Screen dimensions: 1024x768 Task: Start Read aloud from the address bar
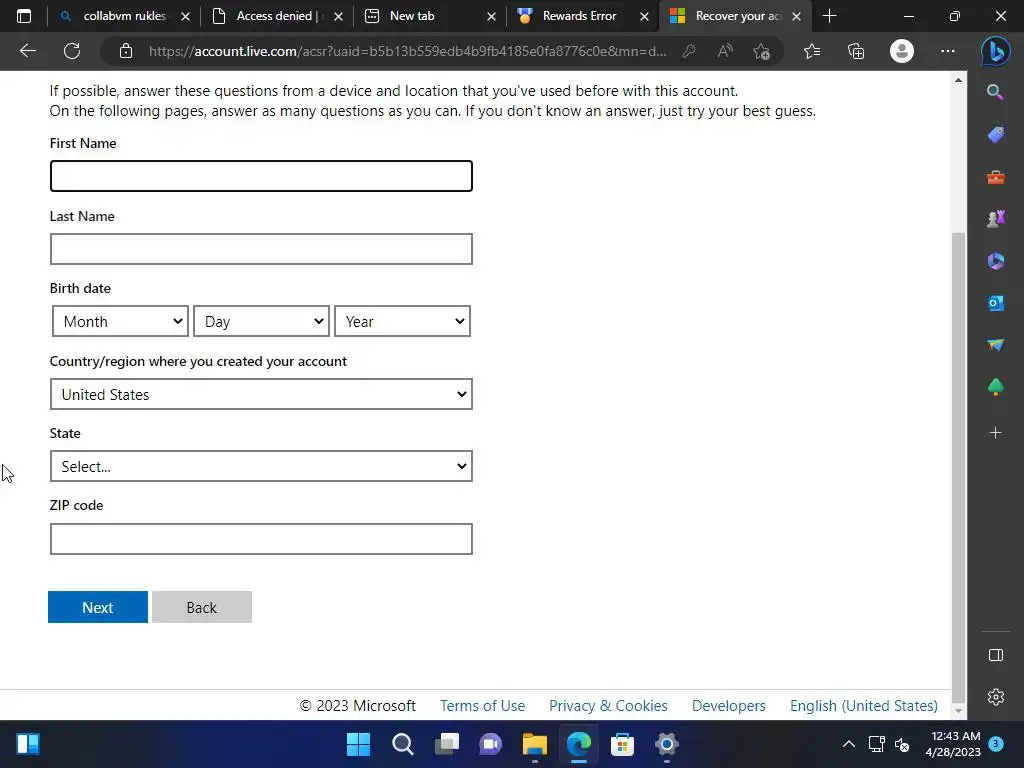click(725, 51)
